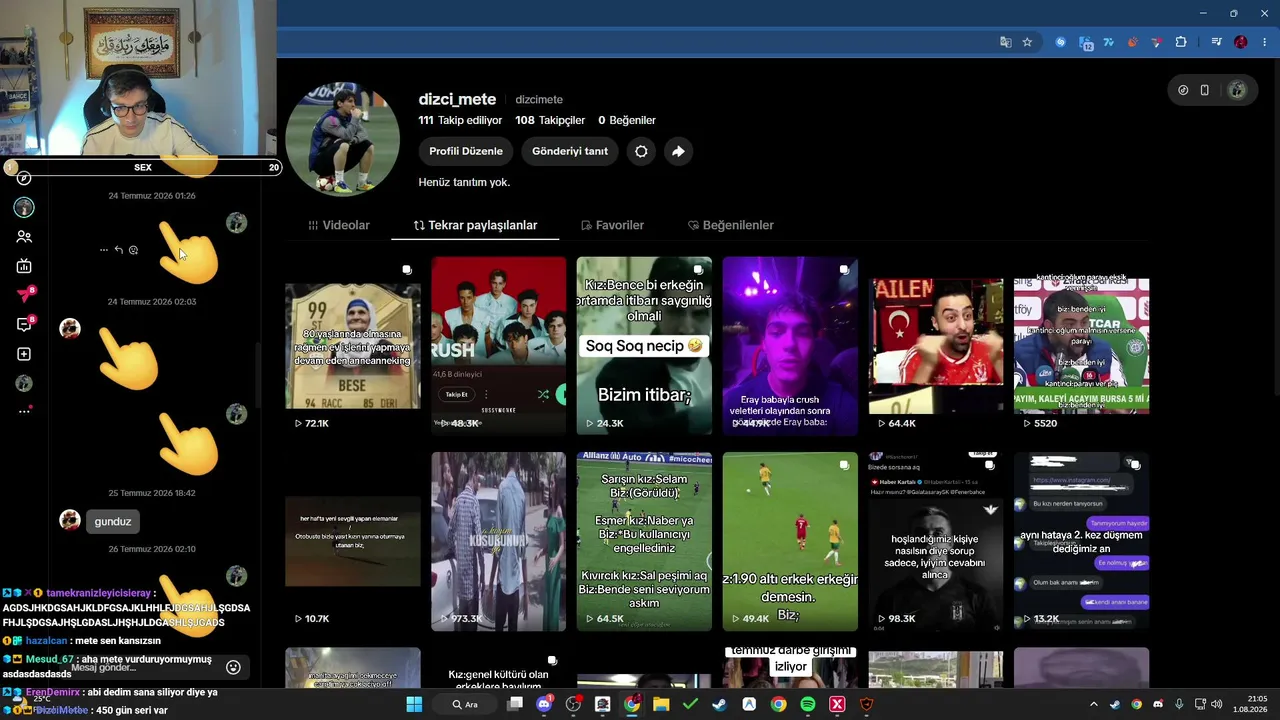
Task: Open the Eray baba purple-lit video
Action: coord(790,346)
